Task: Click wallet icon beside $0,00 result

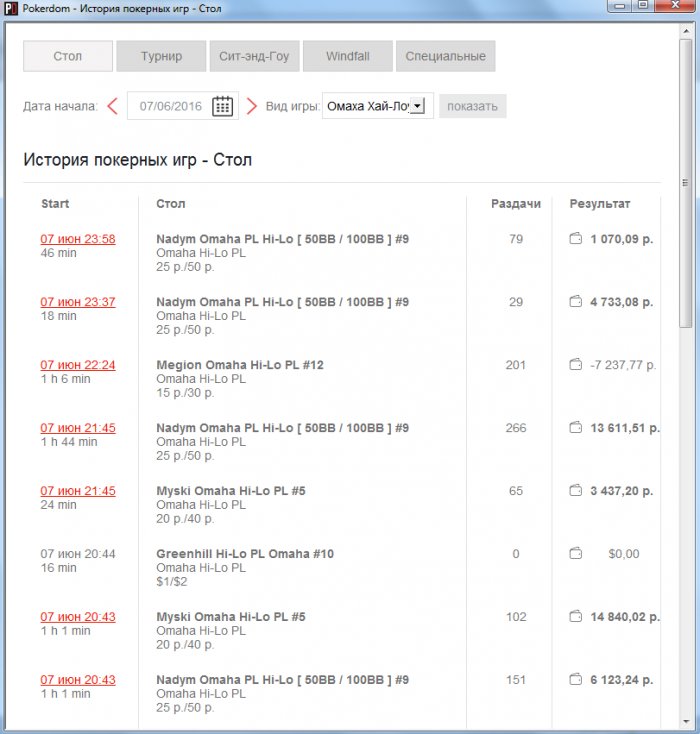Action: [x=575, y=554]
